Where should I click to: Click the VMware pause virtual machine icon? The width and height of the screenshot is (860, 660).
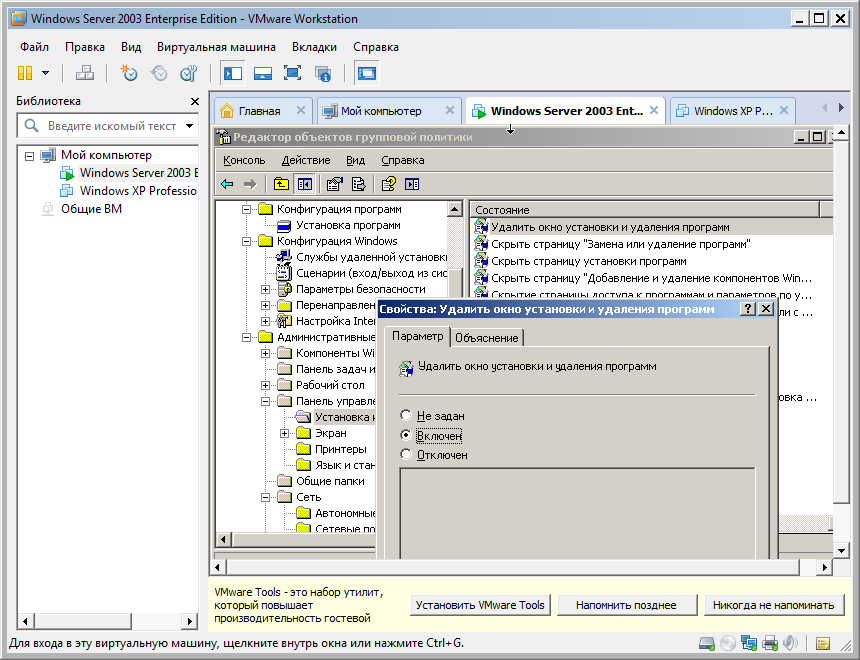(x=25, y=73)
